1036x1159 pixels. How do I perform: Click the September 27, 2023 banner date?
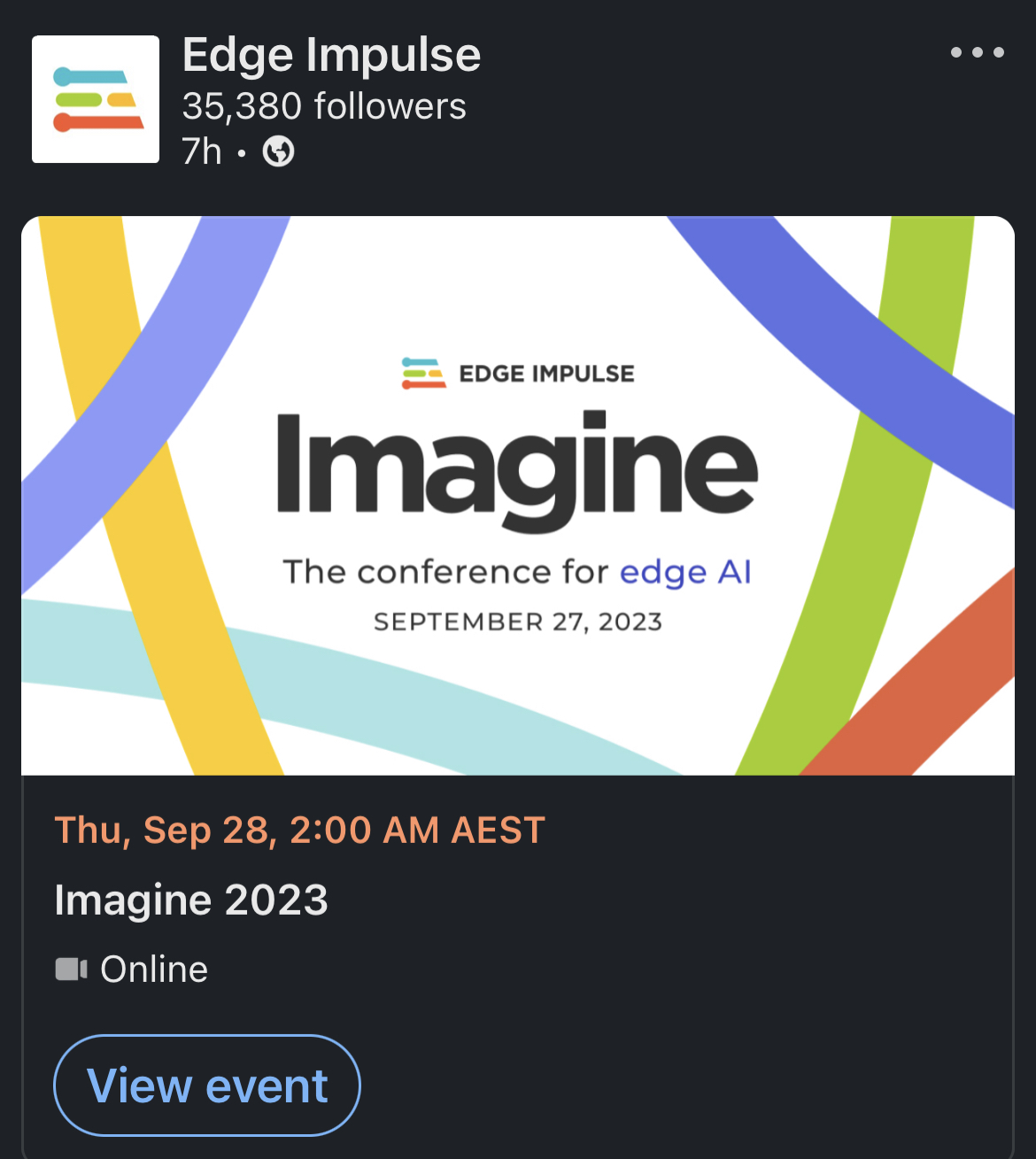tap(518, 622)
